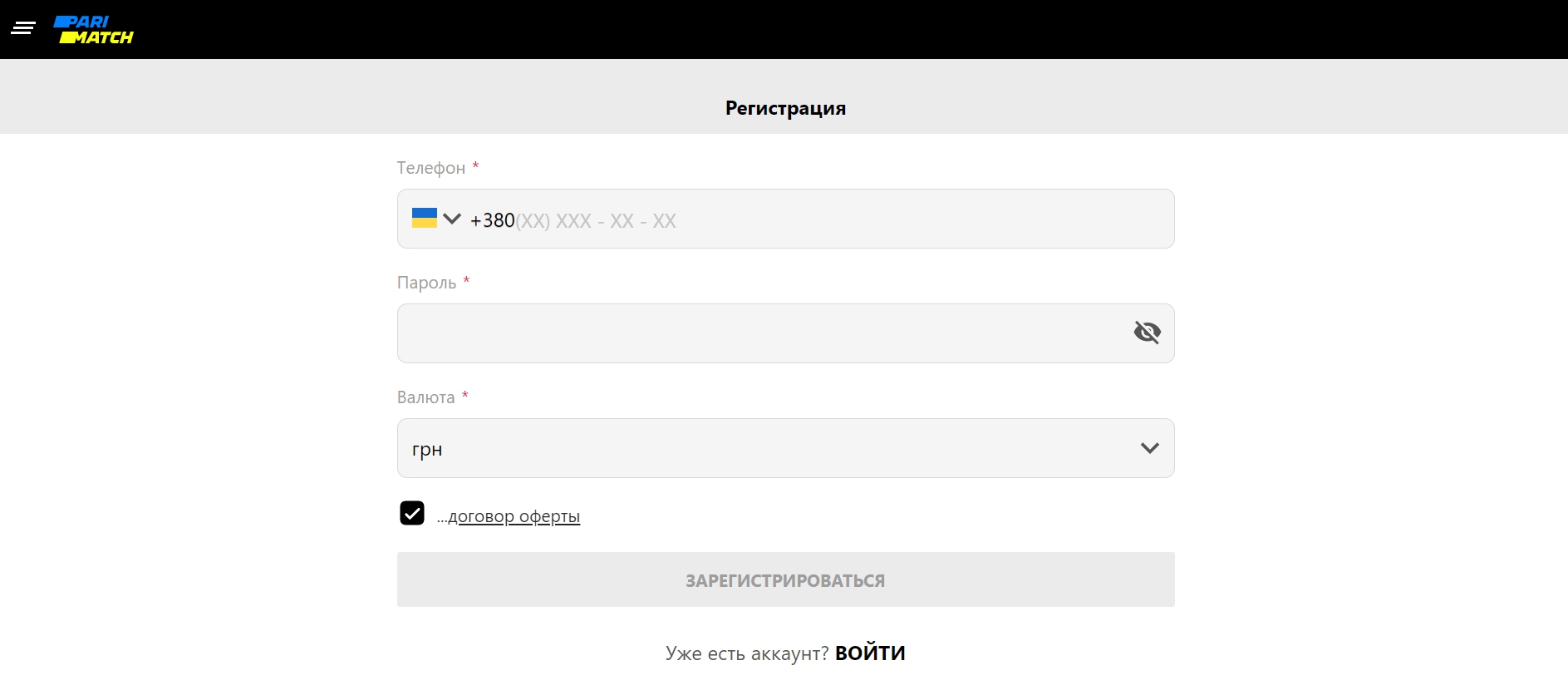Open the hamburger navigation menu

23,29
